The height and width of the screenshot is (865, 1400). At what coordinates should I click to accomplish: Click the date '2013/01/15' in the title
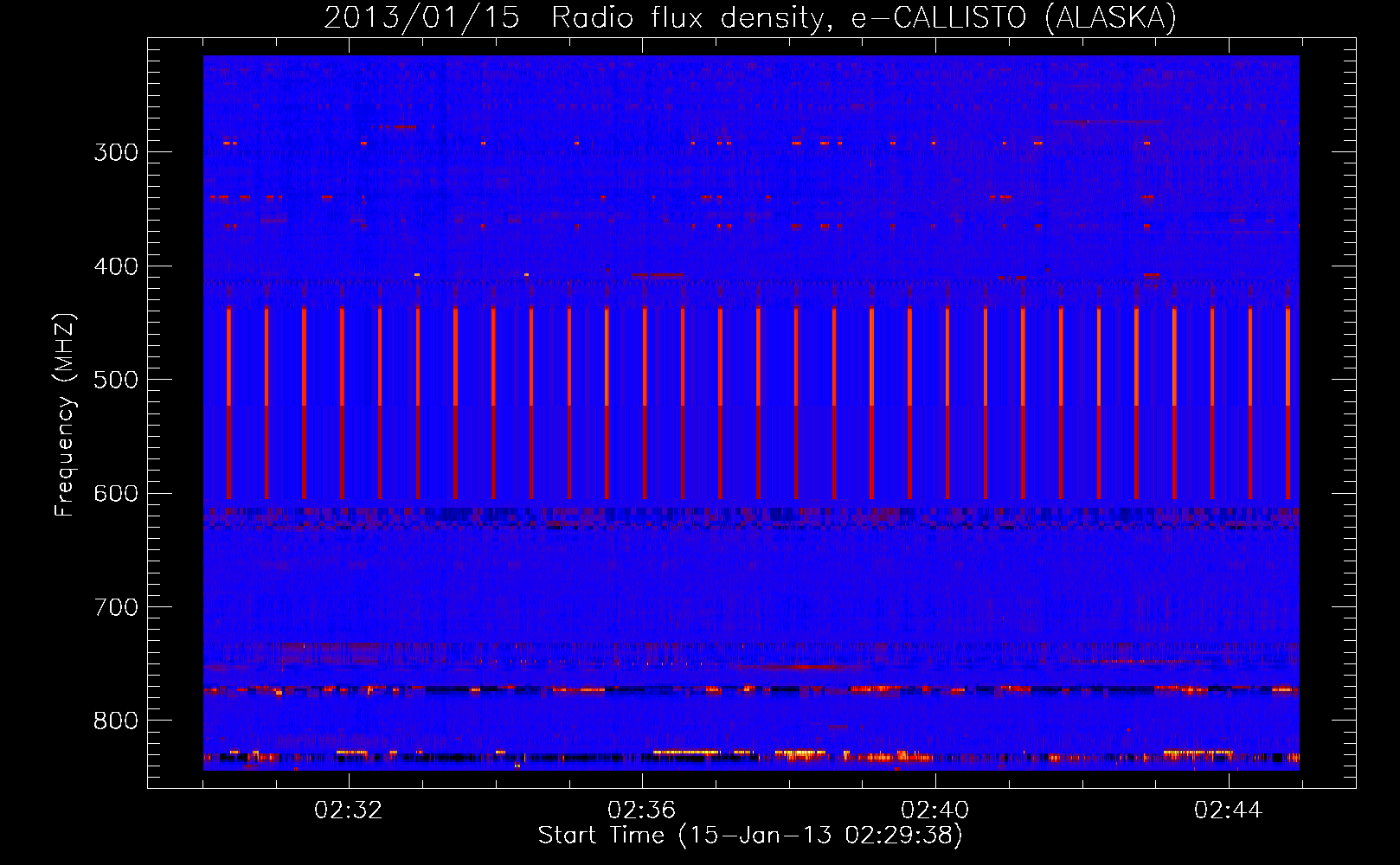(421, 17)
